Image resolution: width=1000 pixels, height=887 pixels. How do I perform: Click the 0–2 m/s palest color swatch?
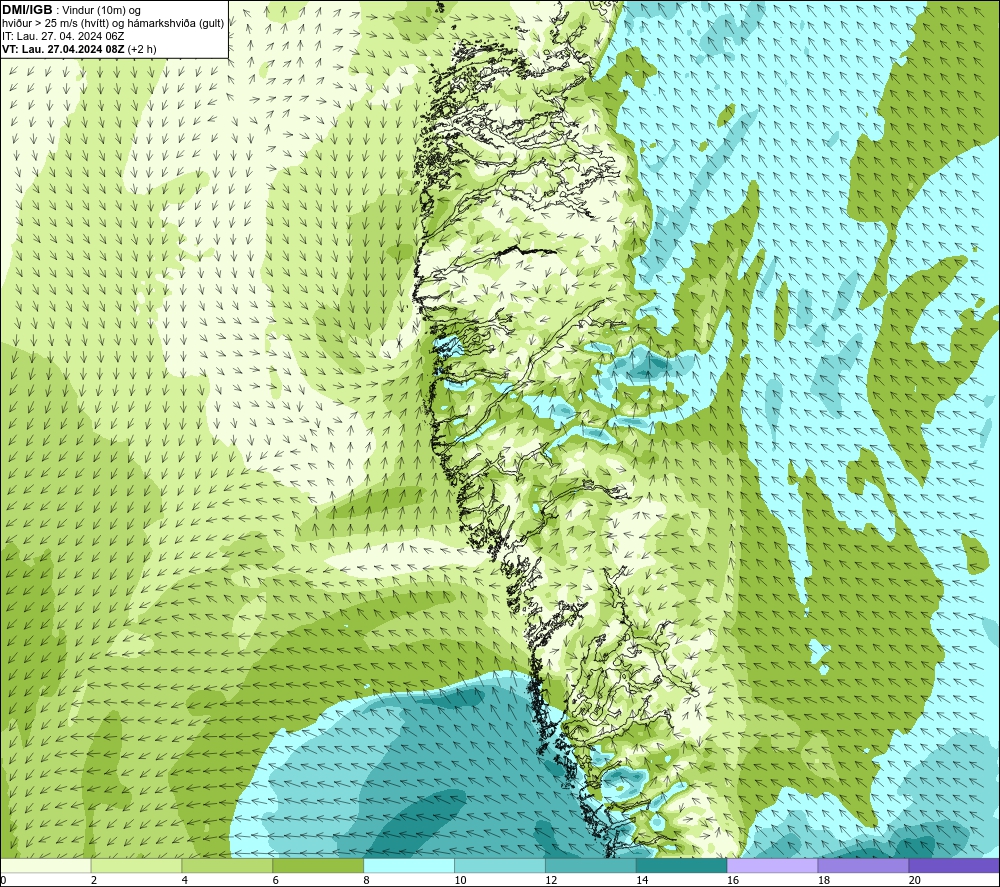45,865
